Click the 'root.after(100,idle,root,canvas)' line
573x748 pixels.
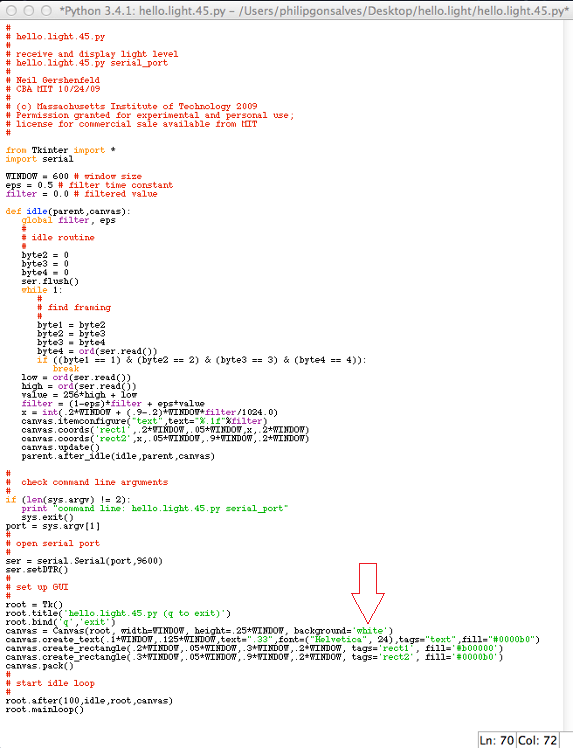89,701
